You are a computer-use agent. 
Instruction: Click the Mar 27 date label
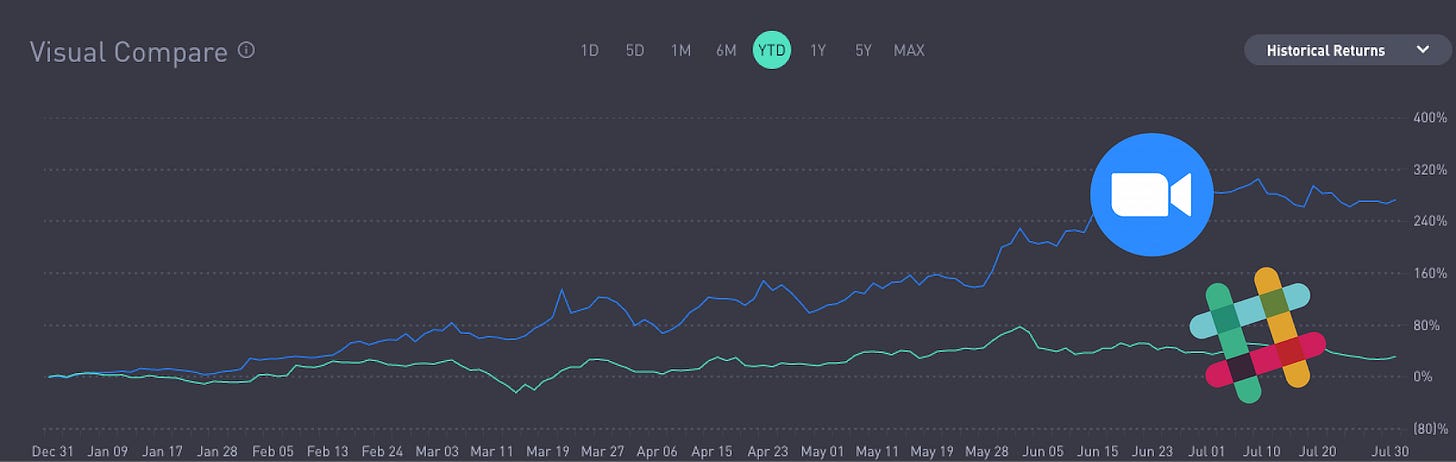pyautogui.click(x=603, y=451)
